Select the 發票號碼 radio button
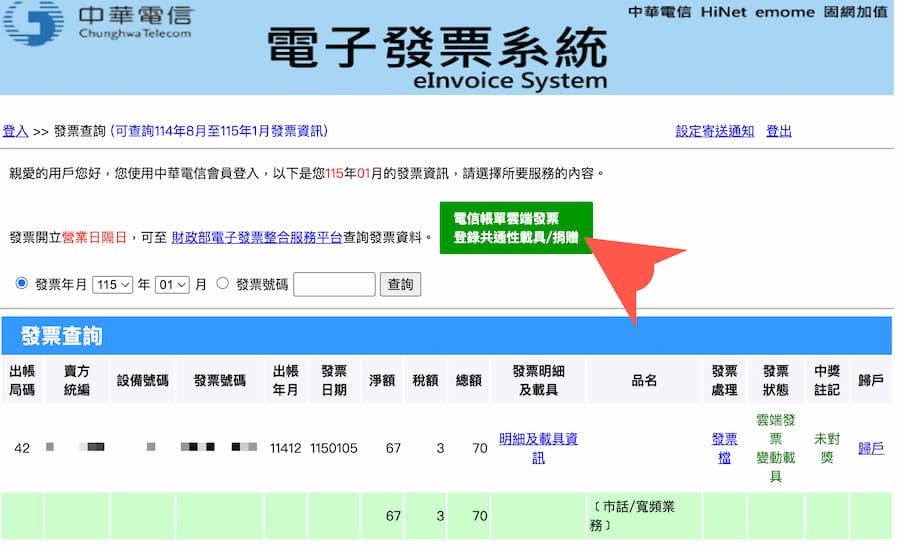This screenshot has width=900, height=547. 223,283
